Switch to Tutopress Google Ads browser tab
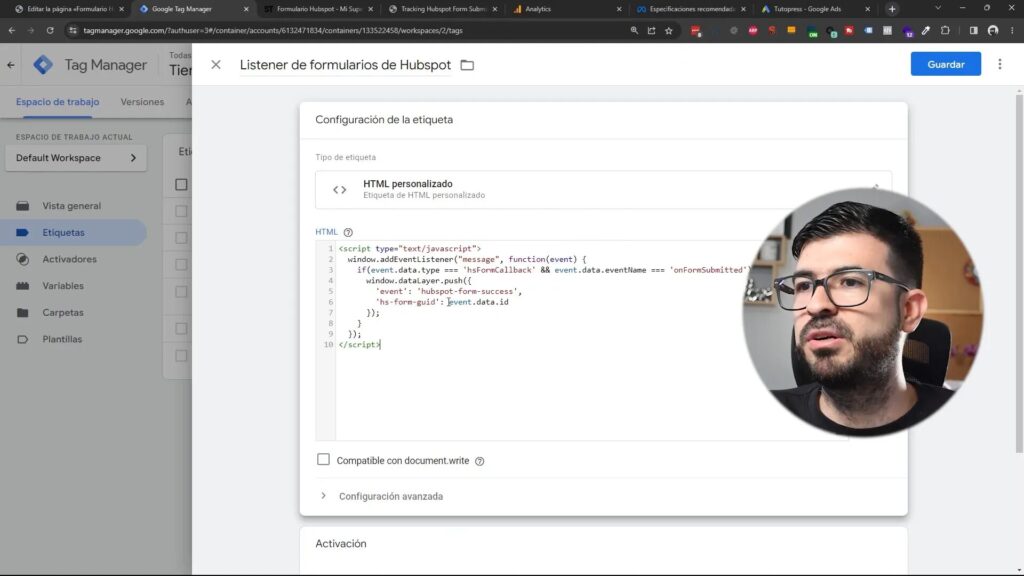This screenshot has height=576, width=1024. point(814,9)
